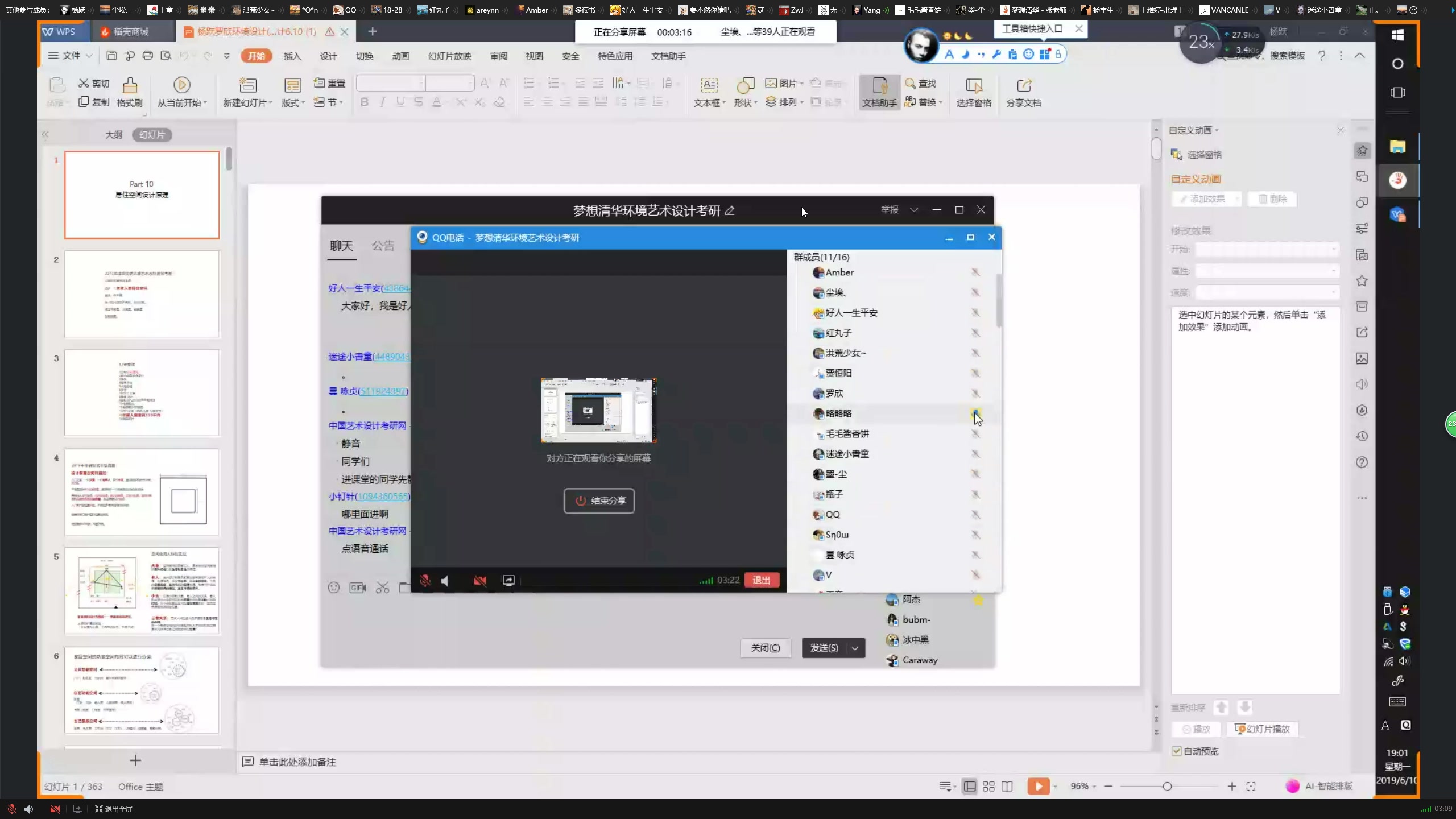Click the Find (查找) icon
1456x819 pixels.
point(911,83)
